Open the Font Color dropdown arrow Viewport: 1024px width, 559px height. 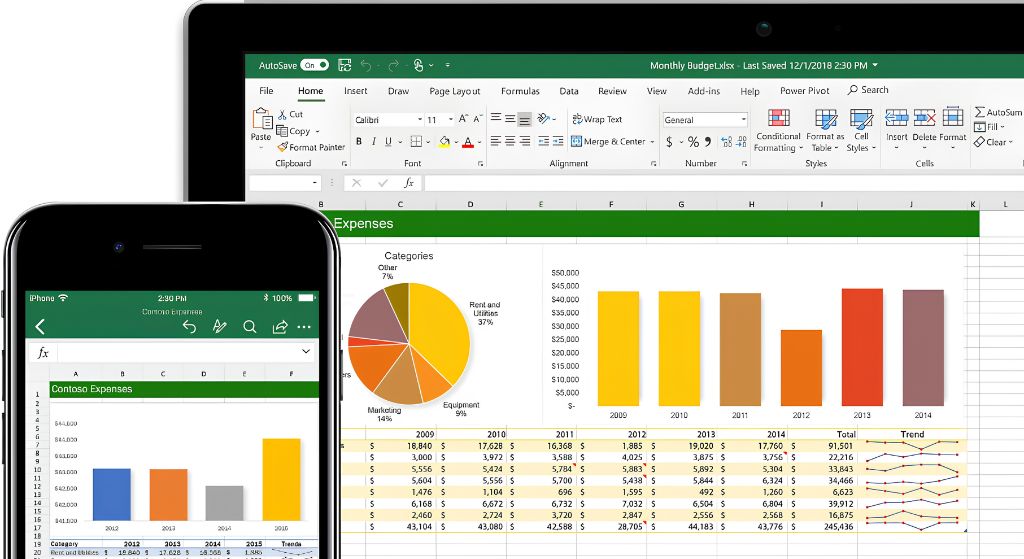coord(480,142)
